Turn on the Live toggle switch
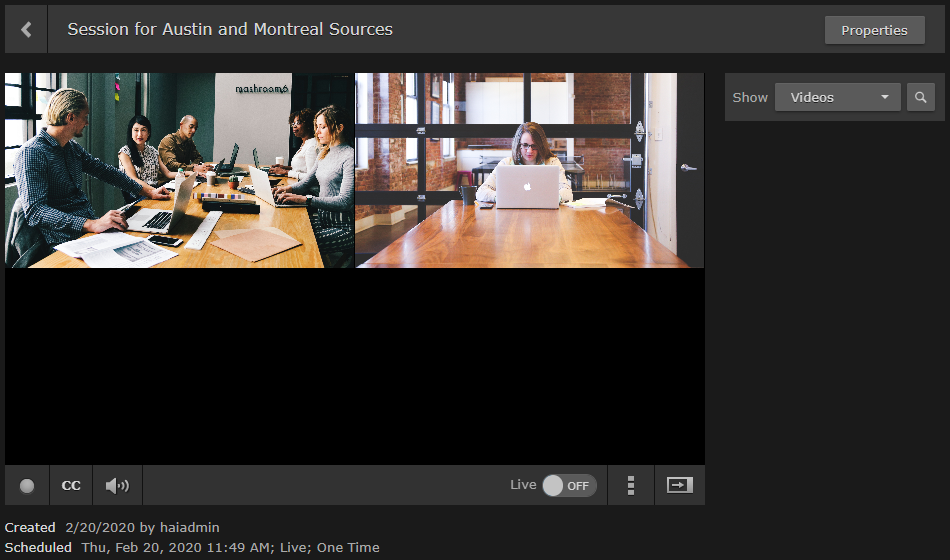The height and width of the screenshot is (560, 950). coord(568,486)
